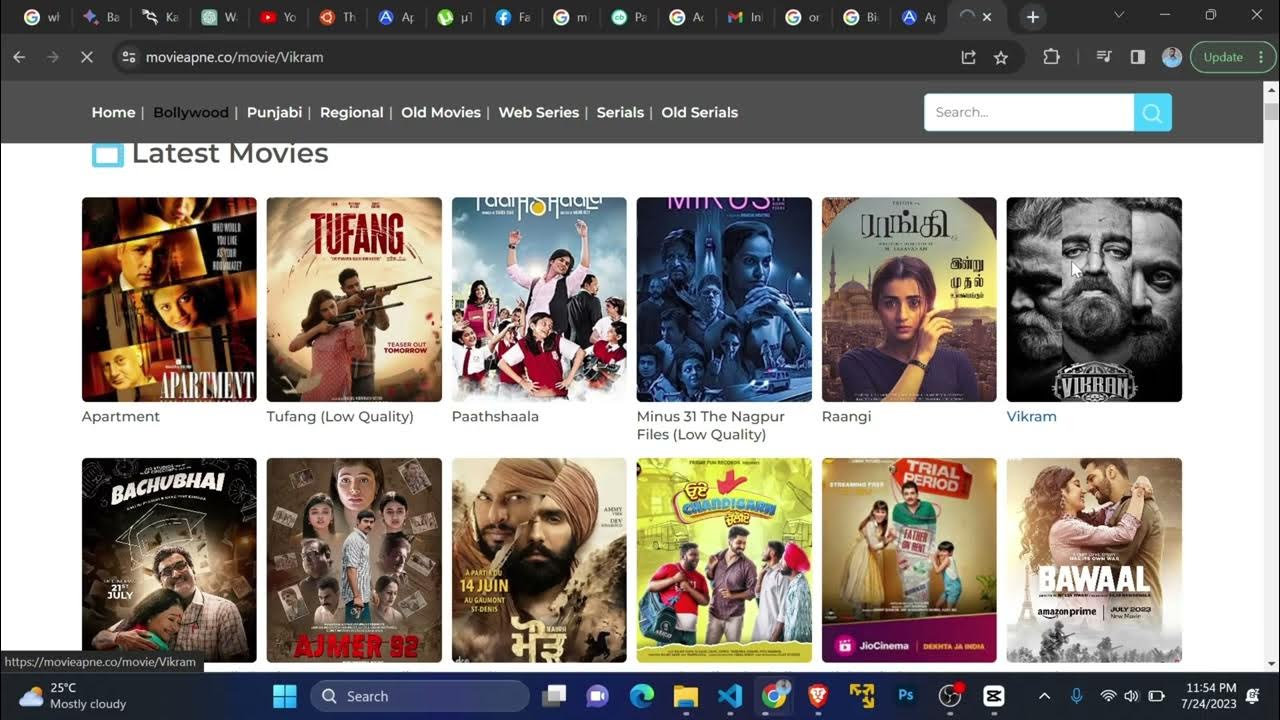Click the Tufang movie poster

coord(354,299)
